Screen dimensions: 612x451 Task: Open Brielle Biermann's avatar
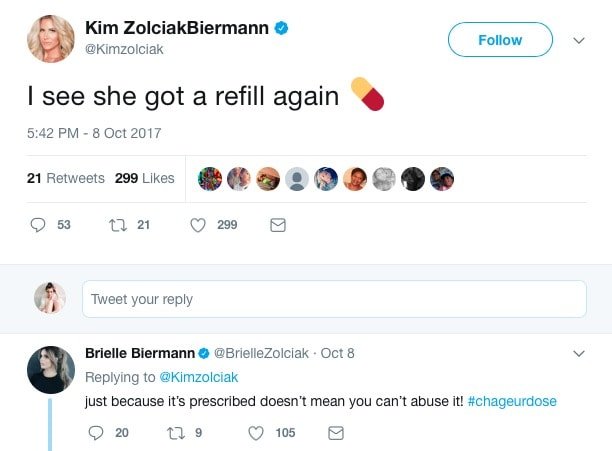point(51,369)
